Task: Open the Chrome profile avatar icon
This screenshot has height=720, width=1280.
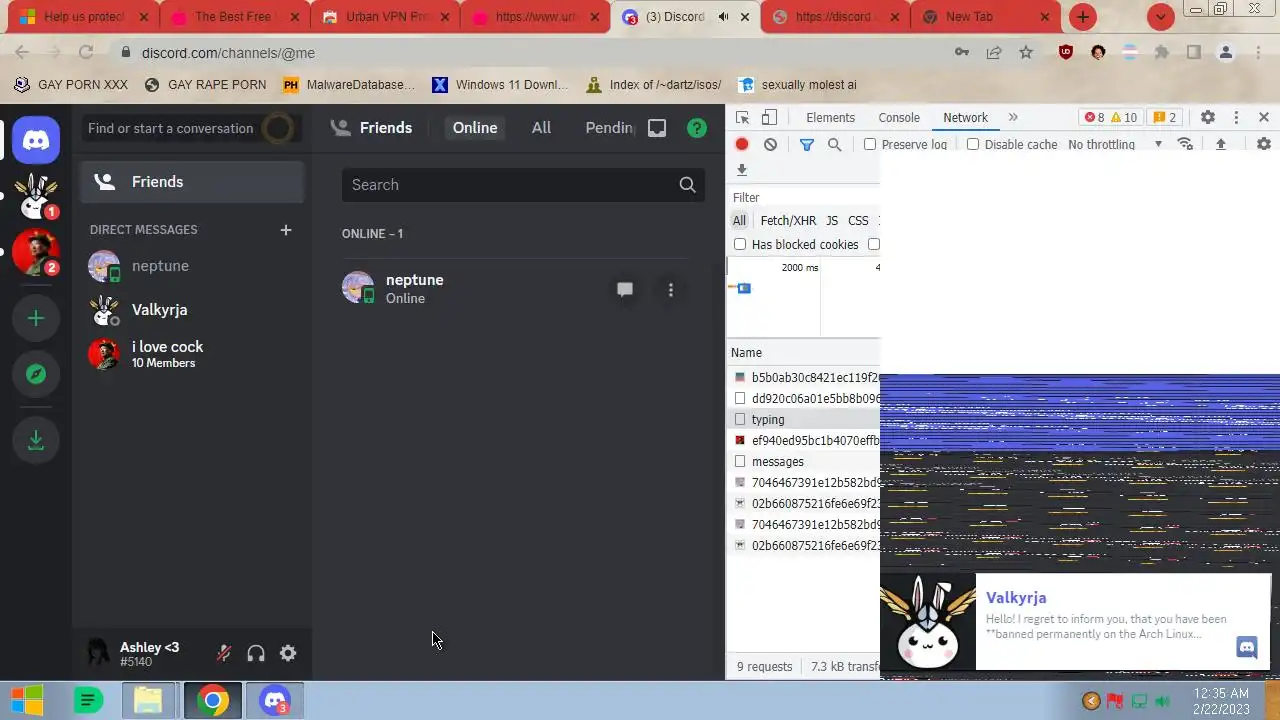Action: 1226,53
